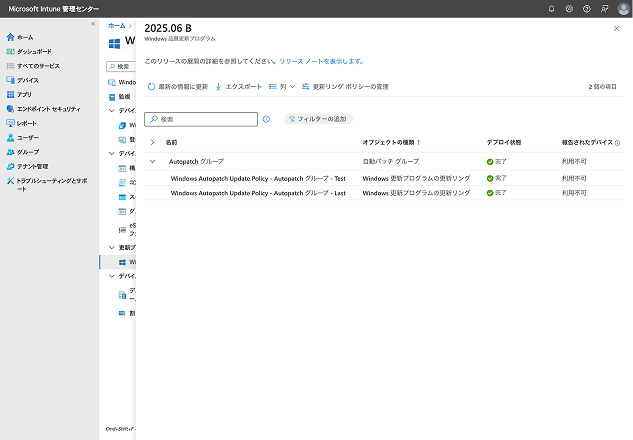633x440 pixels.
Task: Open the 列 columns dropdown
Action: 282,86
